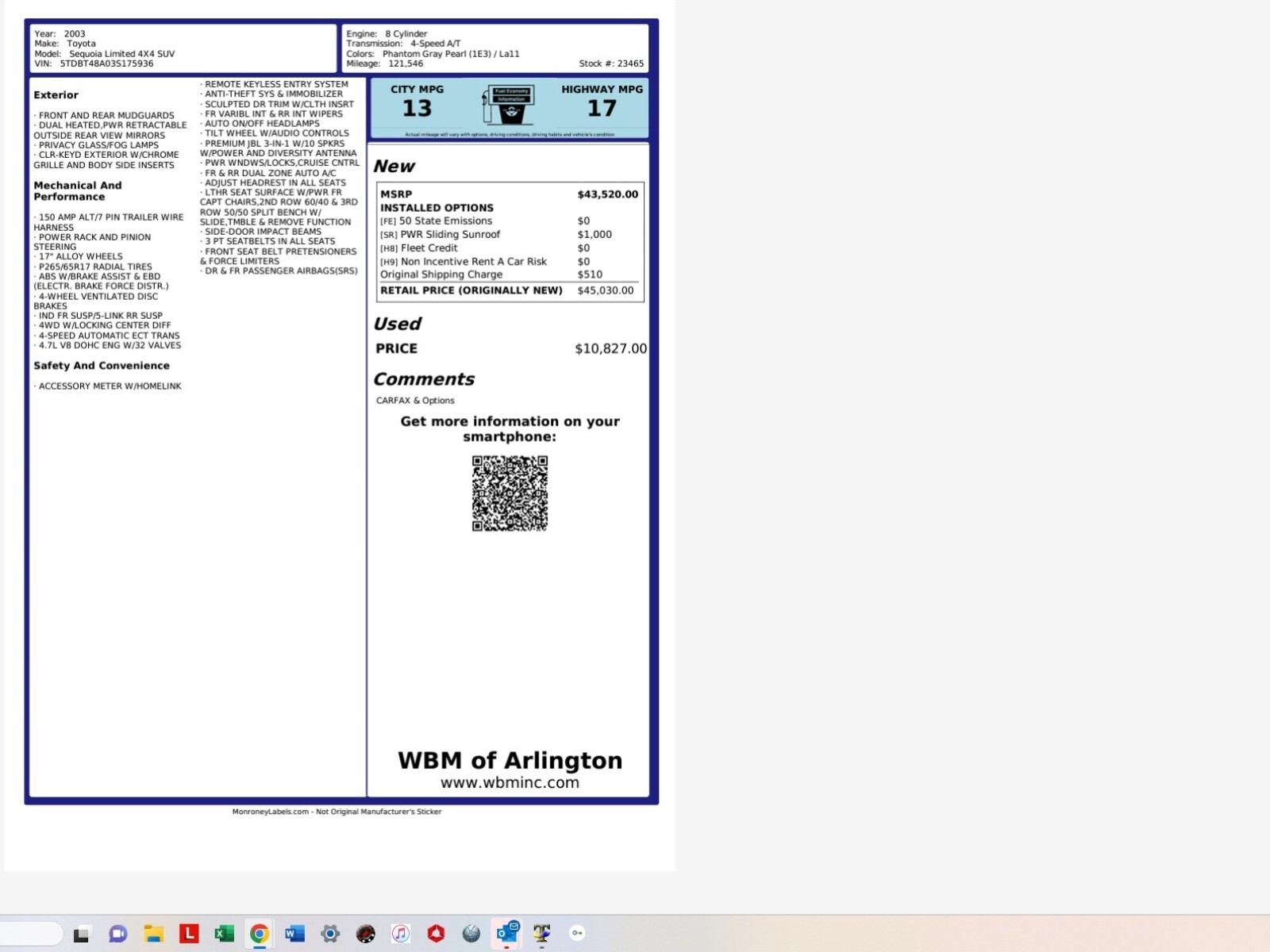Launch the red L app in taskbar
Image resolution: width=1270 pixels, height=952 pixels.
click(x=189, y=934)
